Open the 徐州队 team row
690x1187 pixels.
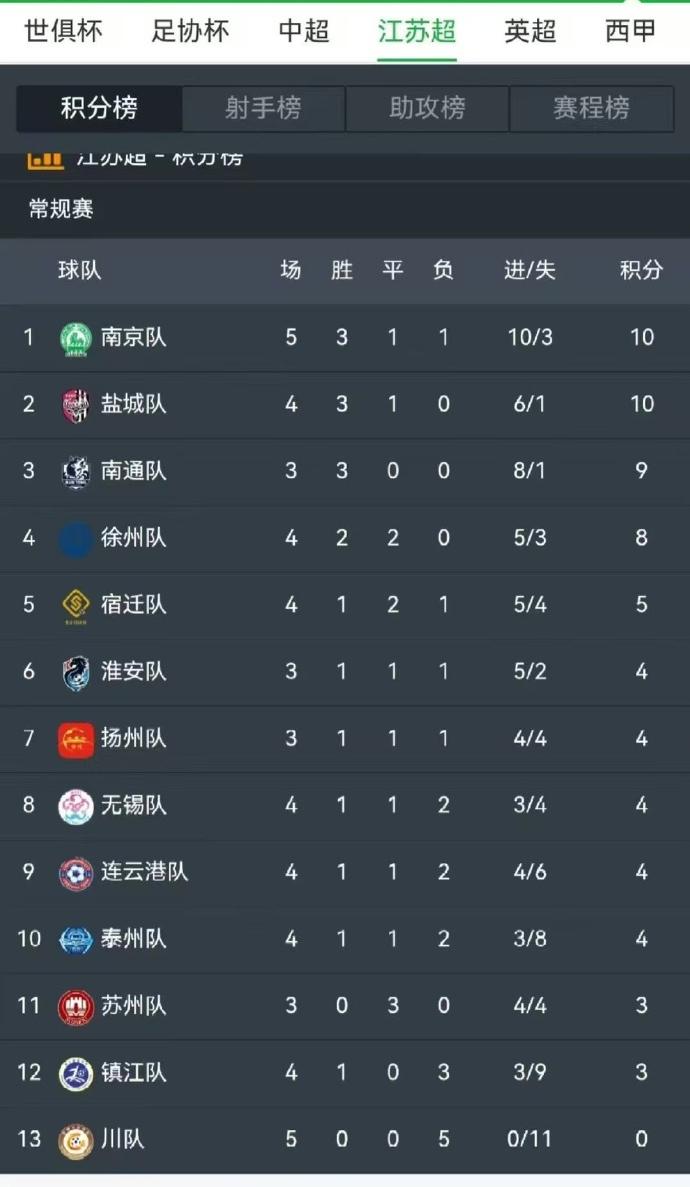coord(345,538)
